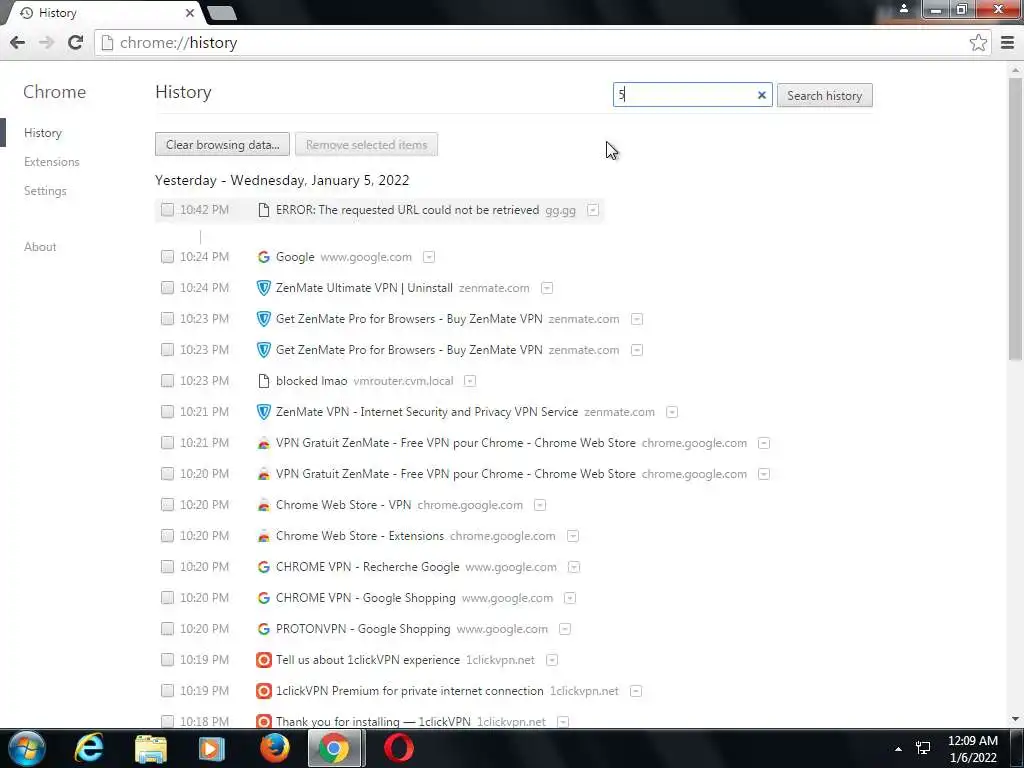Open the dropdown for CHROME VPN - Google Shopping

coord(570,598)
